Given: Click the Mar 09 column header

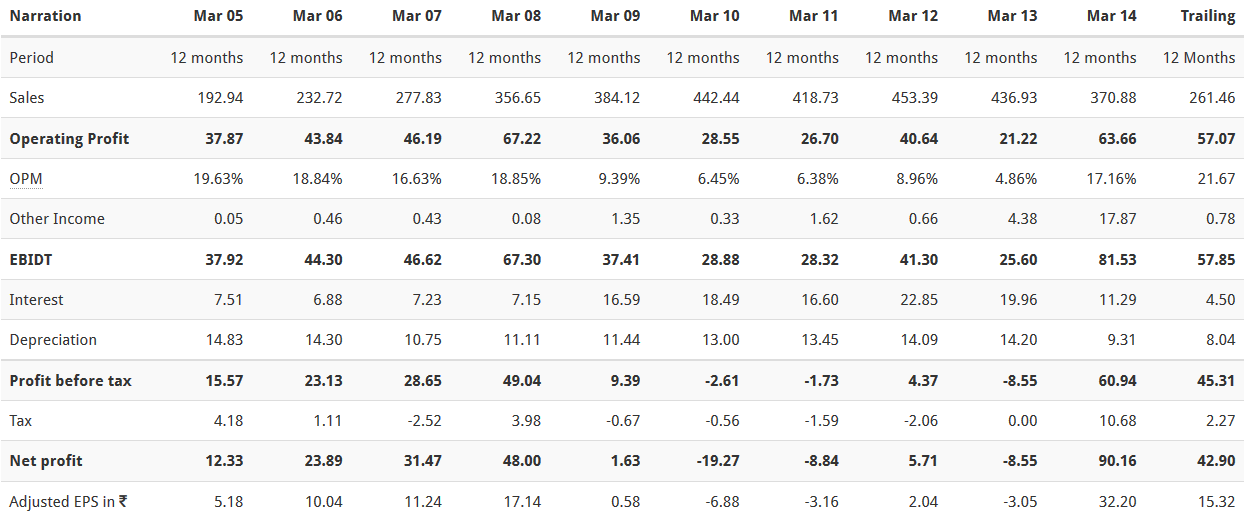Looking at the screenshot, I should (616, 16).
